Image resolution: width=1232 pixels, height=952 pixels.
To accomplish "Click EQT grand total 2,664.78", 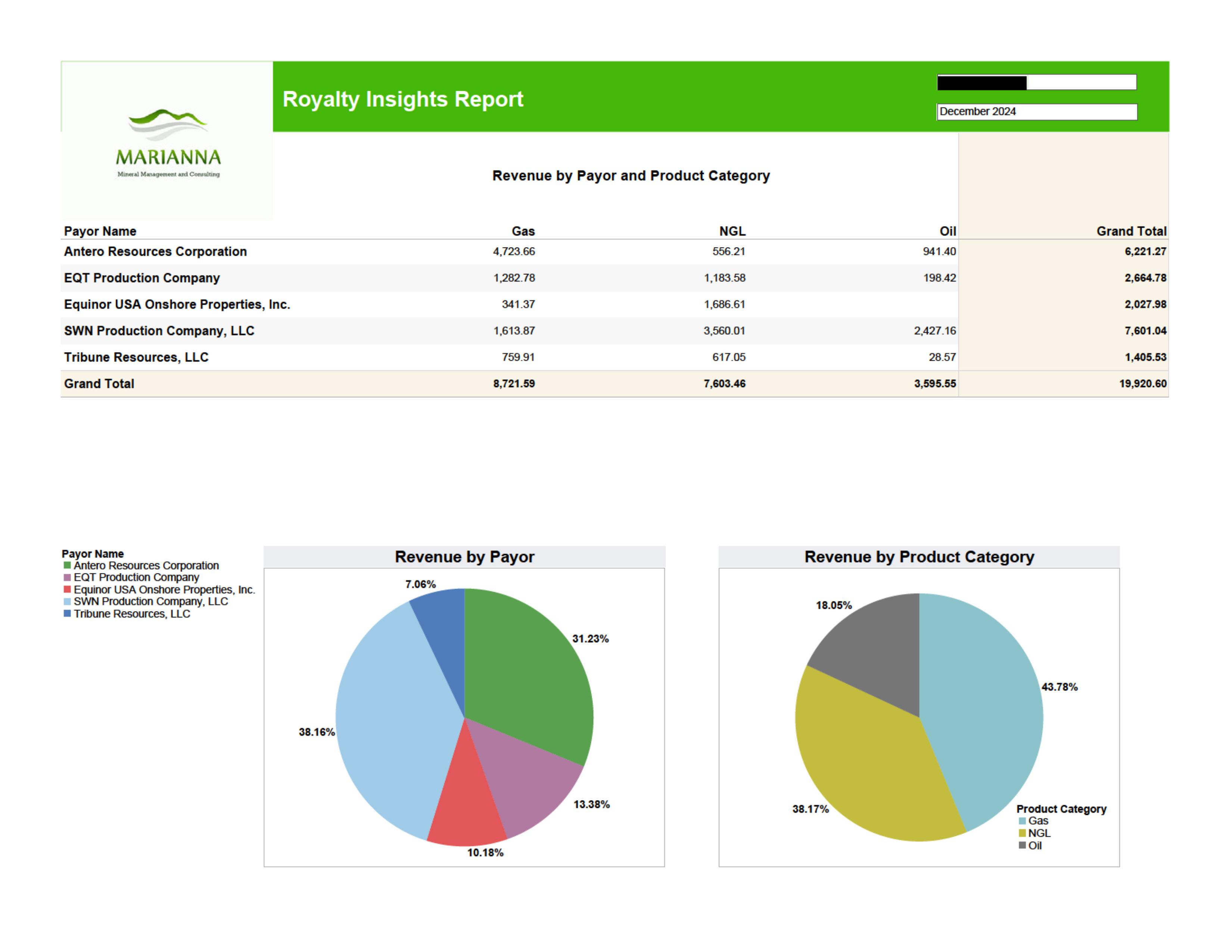I will point(1145,278).
